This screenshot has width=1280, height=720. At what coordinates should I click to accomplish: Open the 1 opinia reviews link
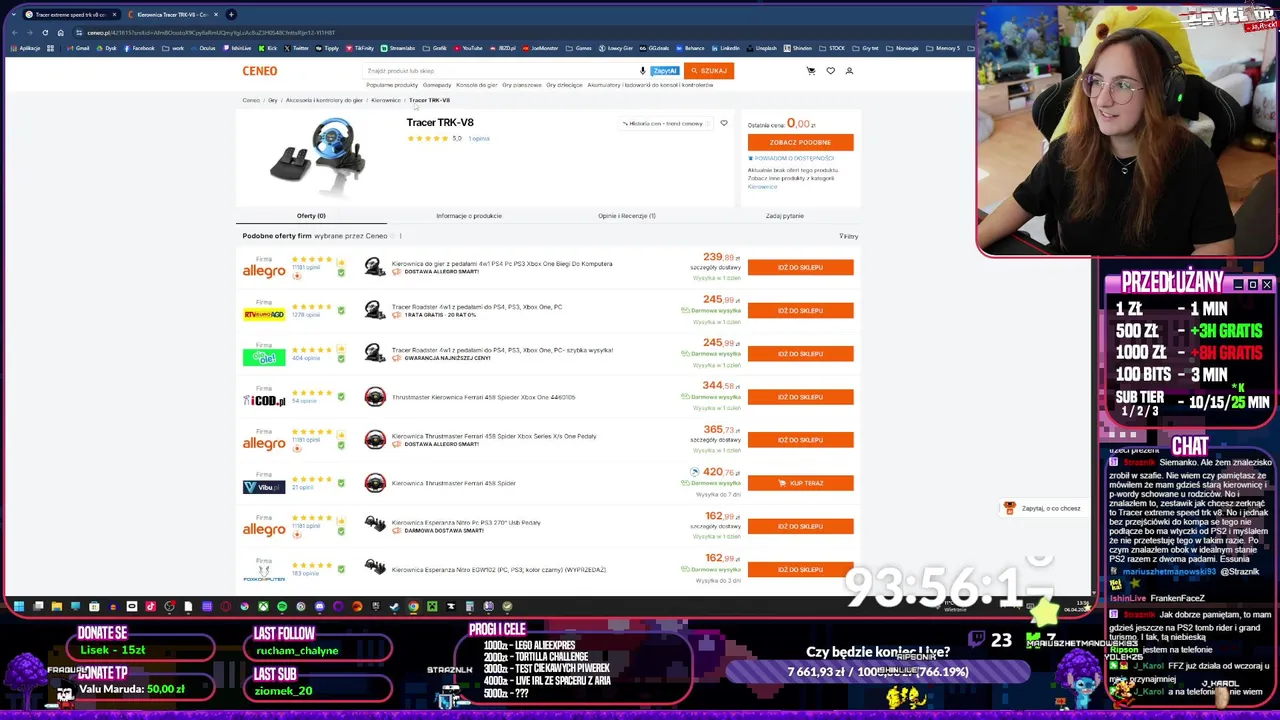click(x=479, y=138)
